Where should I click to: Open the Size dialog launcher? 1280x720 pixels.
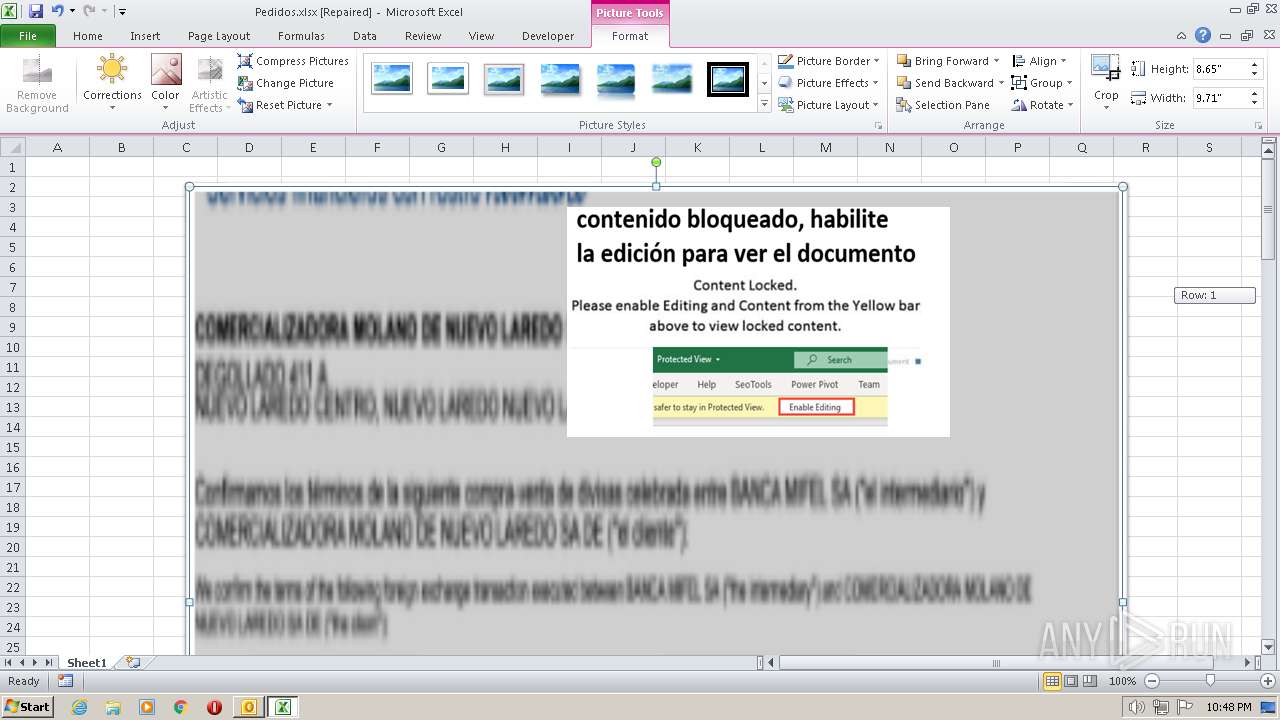coord(1259,126)
